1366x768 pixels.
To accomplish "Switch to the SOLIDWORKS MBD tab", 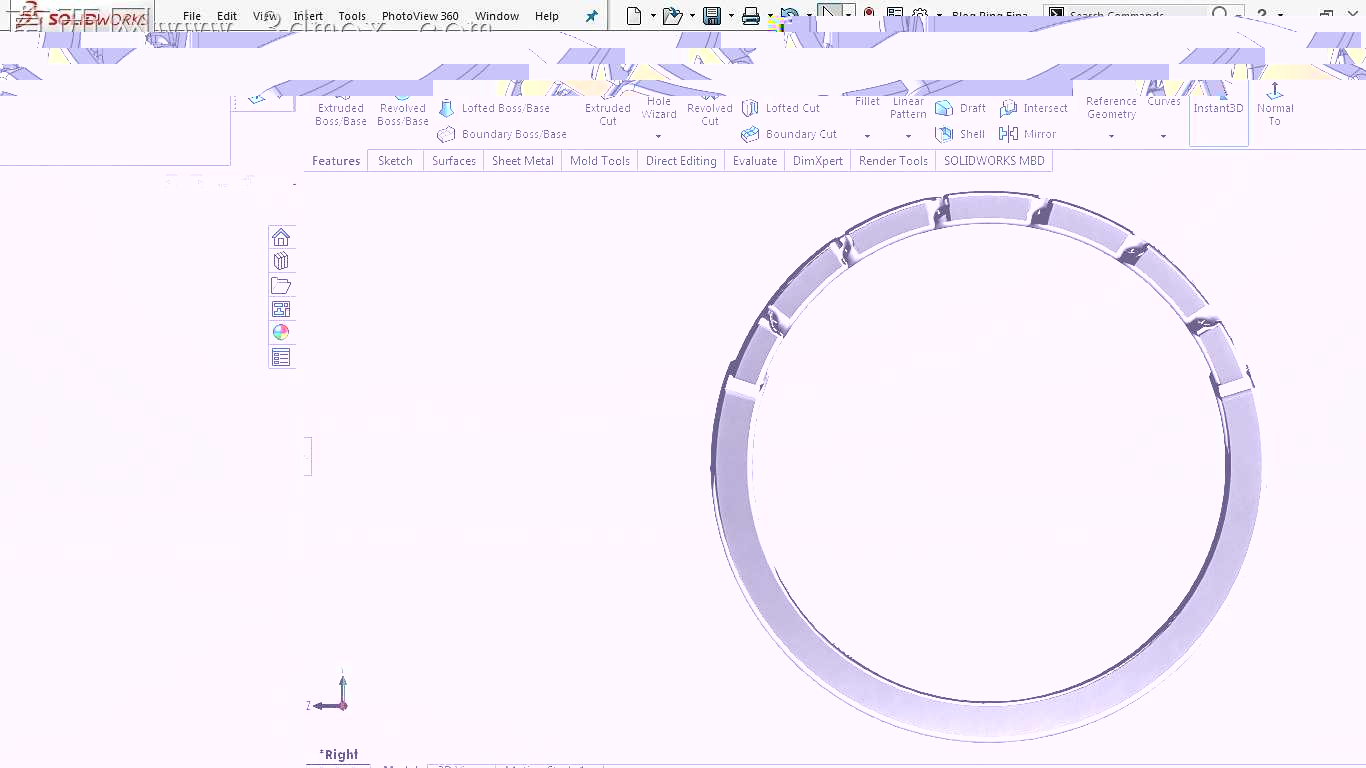I will (994, 161).
